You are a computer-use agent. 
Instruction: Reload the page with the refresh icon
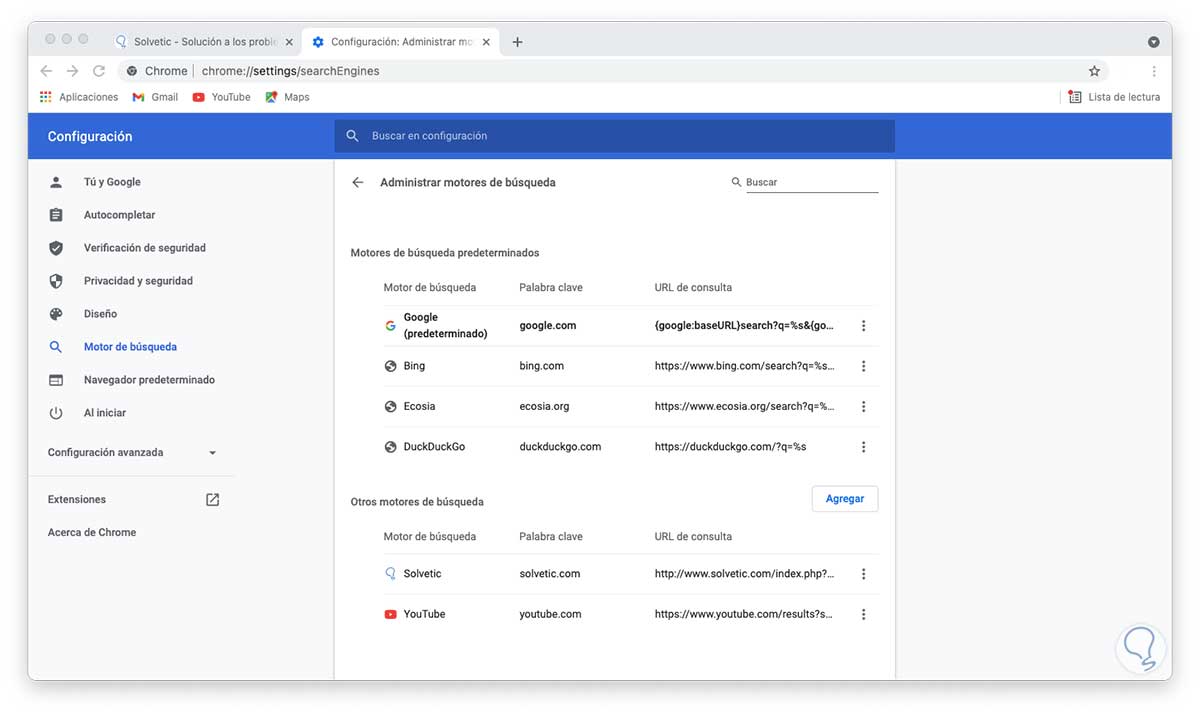[x=99, y=71]
